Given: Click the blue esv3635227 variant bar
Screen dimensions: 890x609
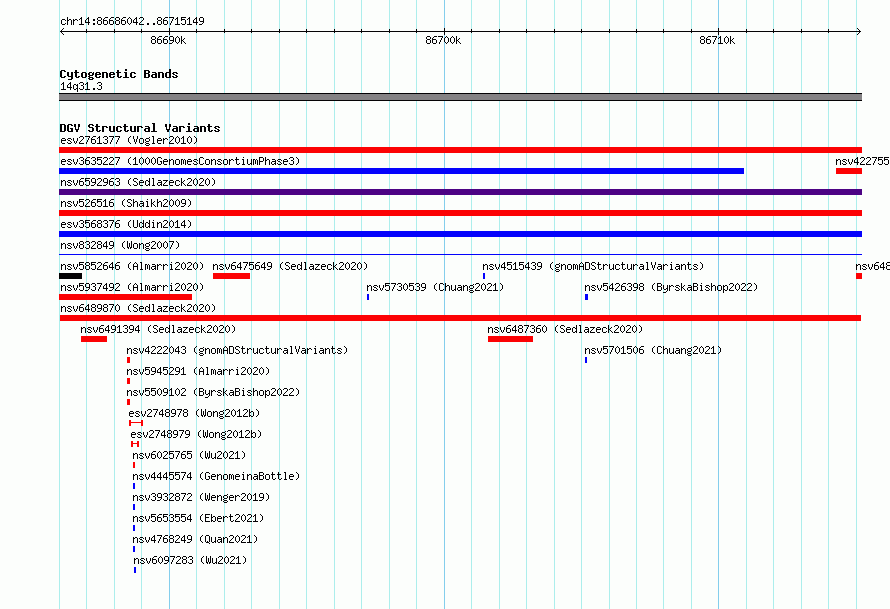Looking at the screenshot, I should coord(401,171).
